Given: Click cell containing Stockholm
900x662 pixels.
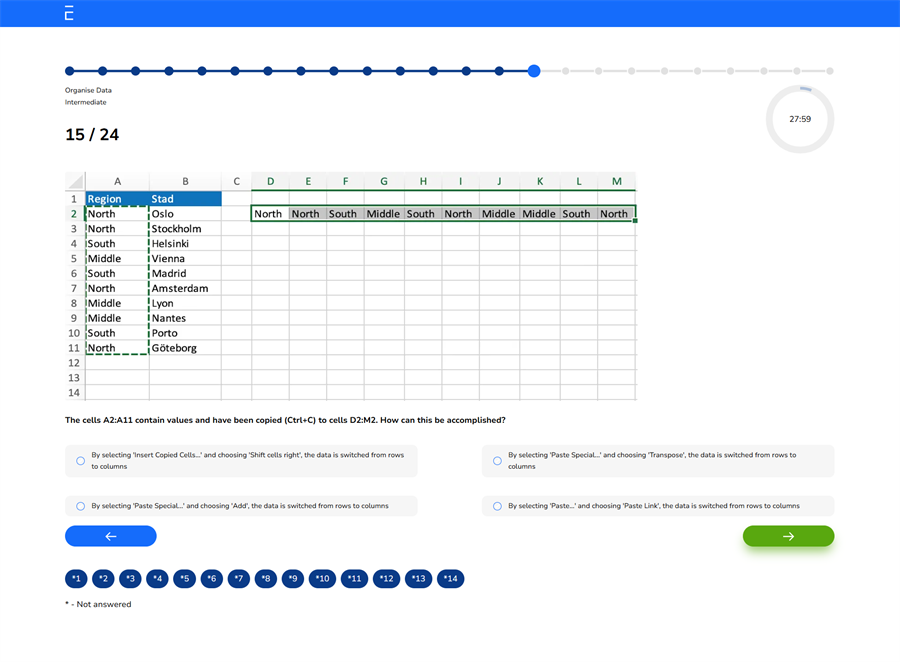Looking at the screenshot, I should (185, 229).
